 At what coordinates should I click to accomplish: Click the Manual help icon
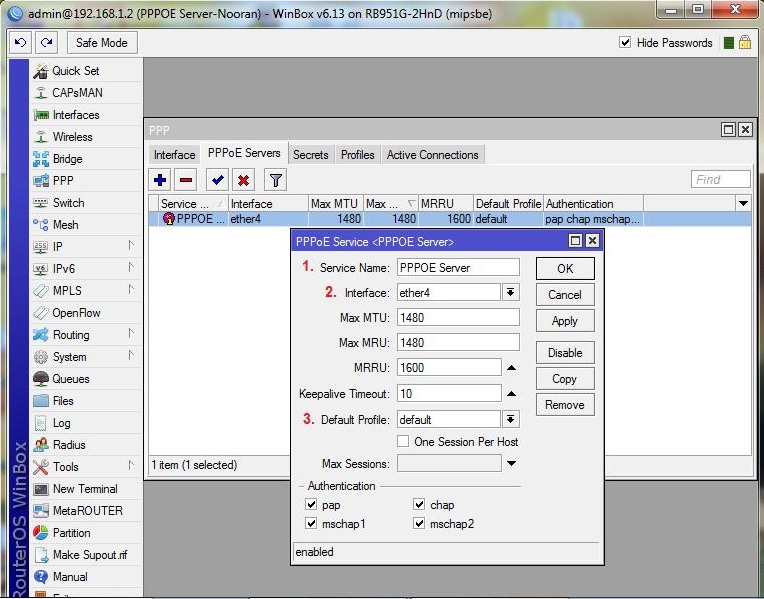point(41,577)
